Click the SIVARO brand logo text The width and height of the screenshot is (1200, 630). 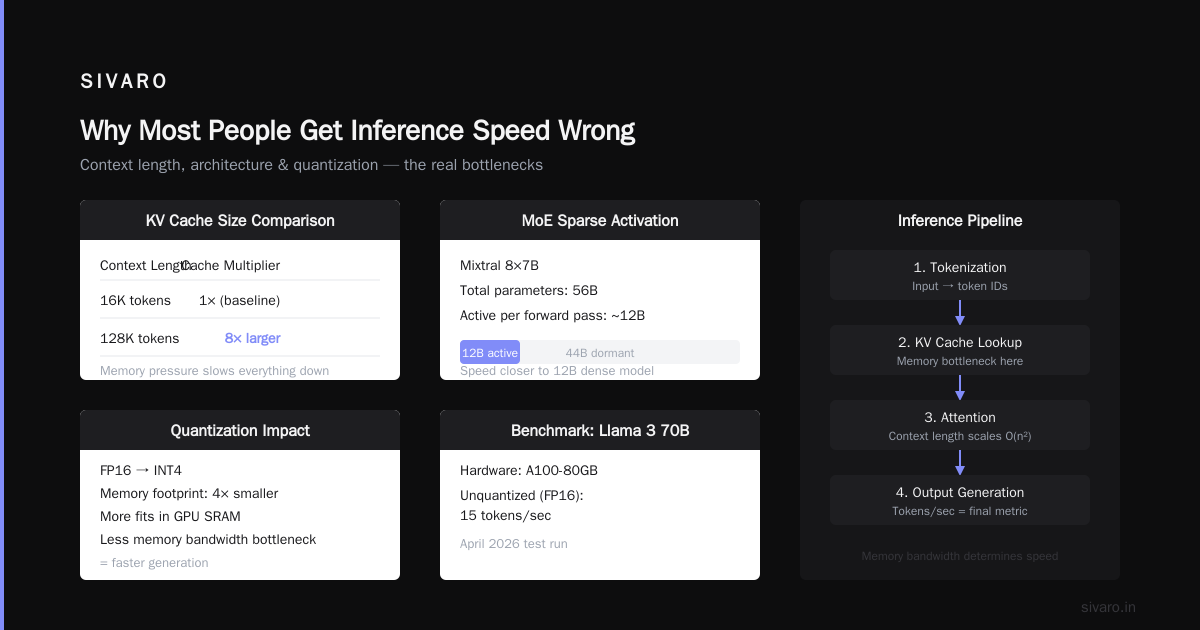point(124,82)
